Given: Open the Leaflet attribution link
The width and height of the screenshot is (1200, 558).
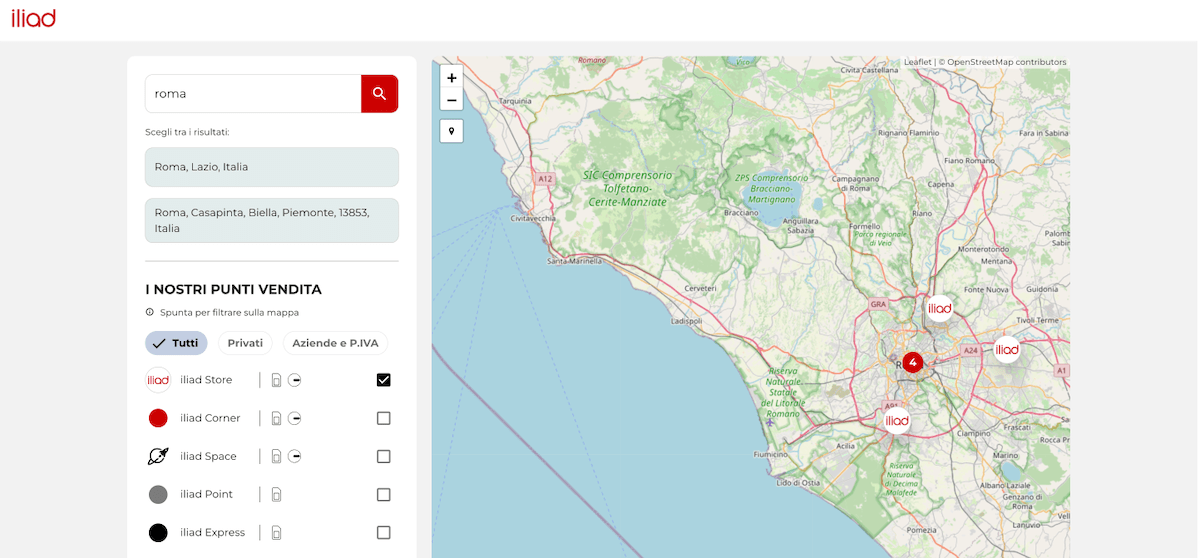Looking at the screenshot, I should pos(917,62).
